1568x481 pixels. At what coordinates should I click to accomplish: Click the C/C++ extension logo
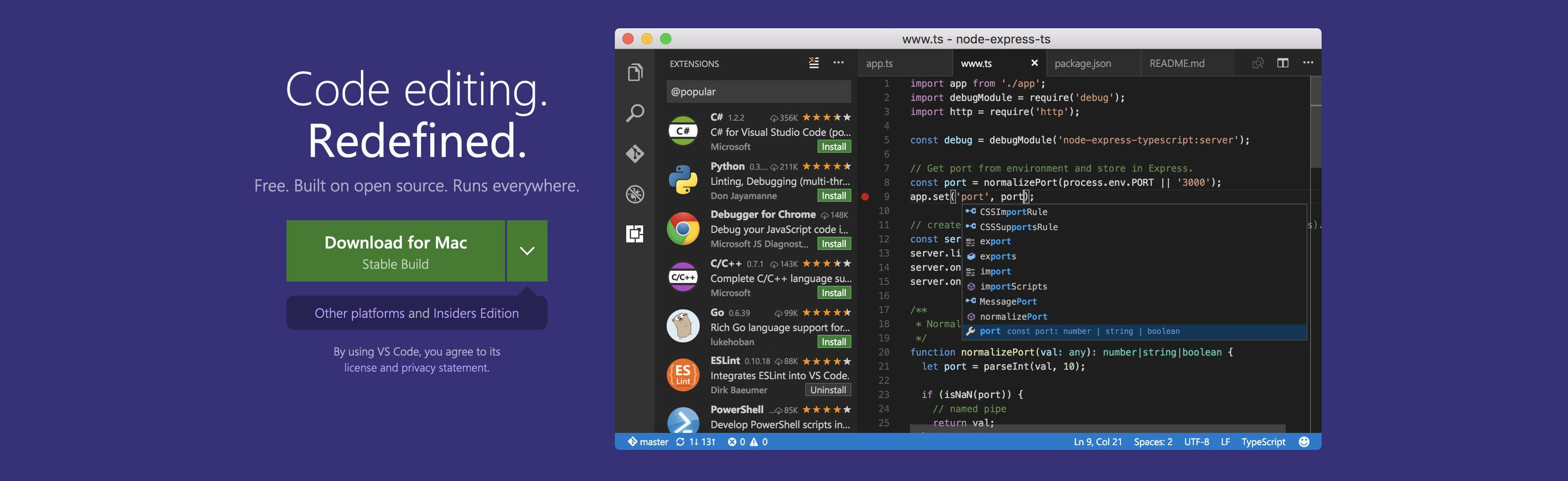[683, 277]
